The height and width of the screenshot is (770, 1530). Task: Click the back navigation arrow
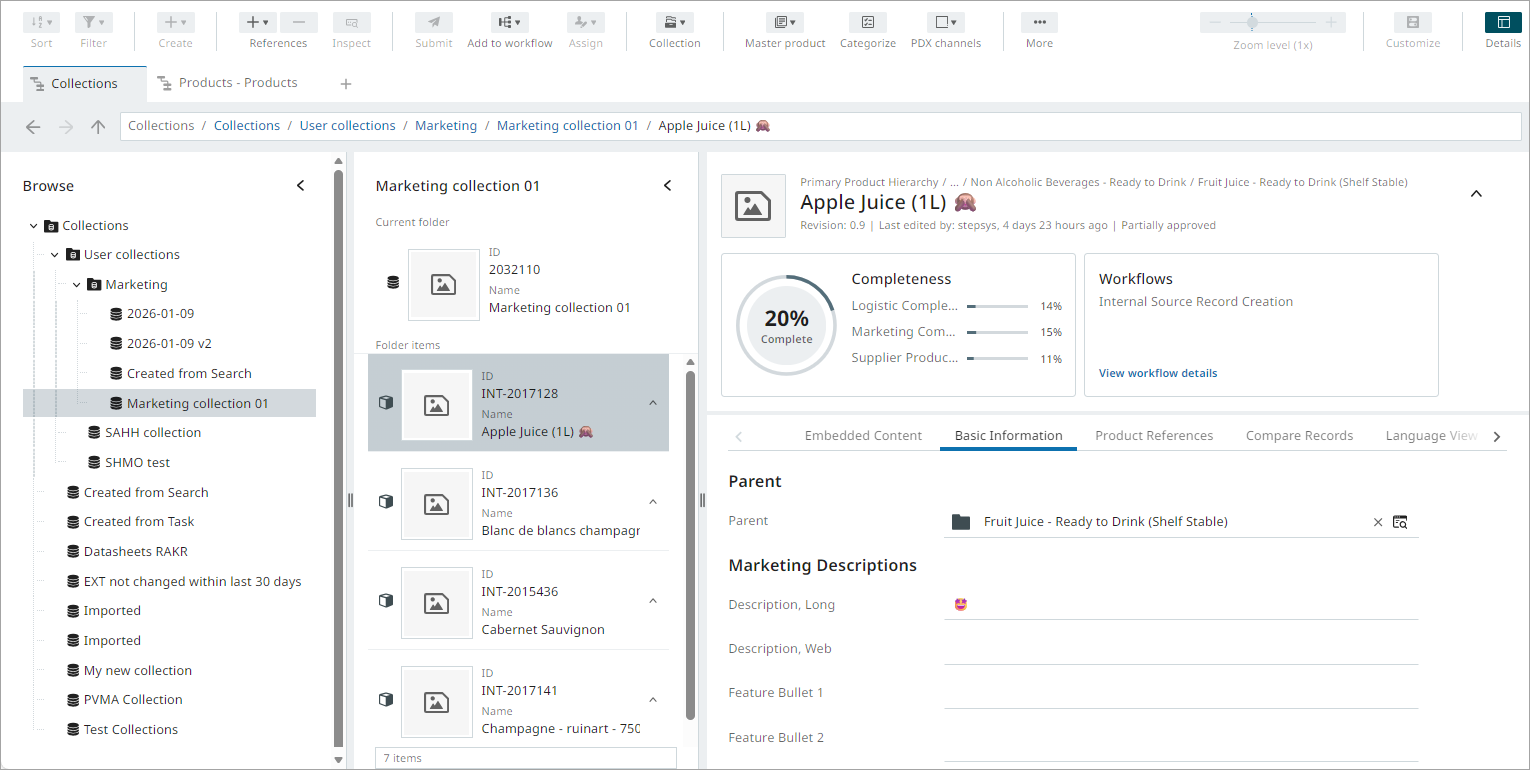33,126
